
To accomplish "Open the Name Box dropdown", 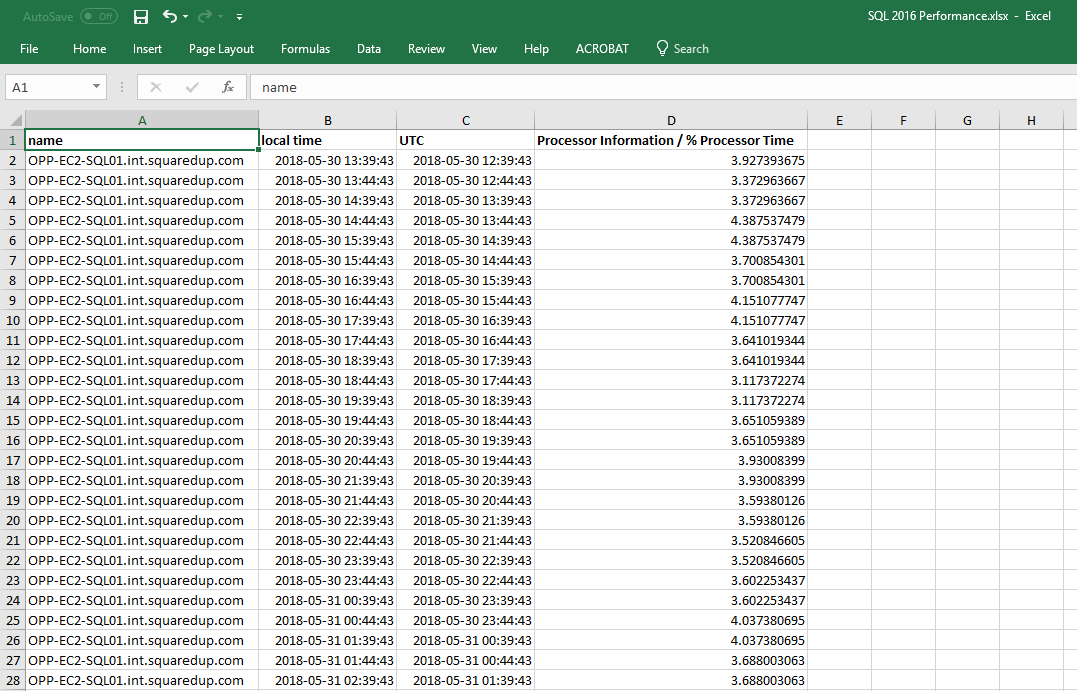I will [98, 87].
